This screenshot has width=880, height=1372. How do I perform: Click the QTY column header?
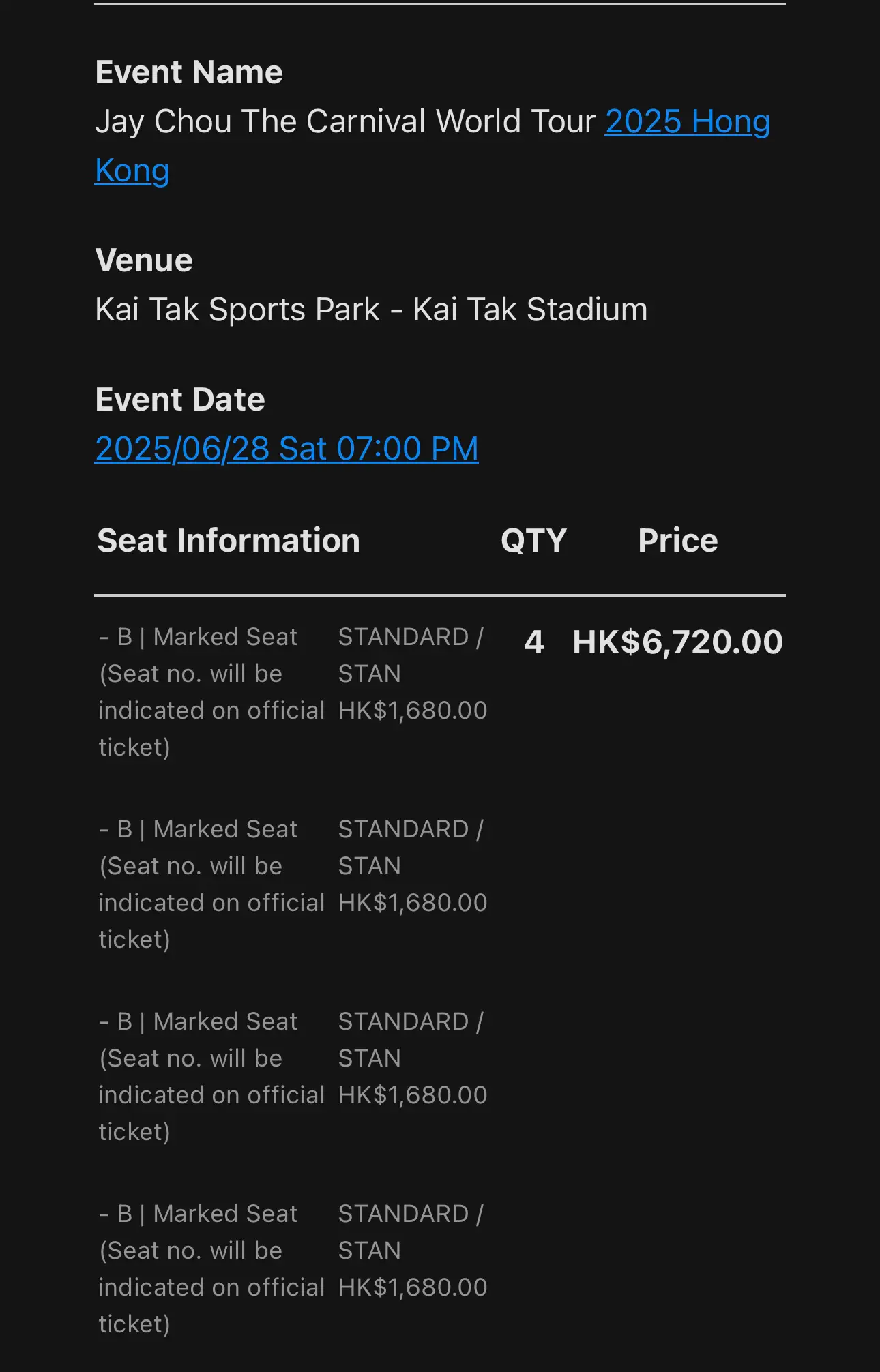point(533,541)
